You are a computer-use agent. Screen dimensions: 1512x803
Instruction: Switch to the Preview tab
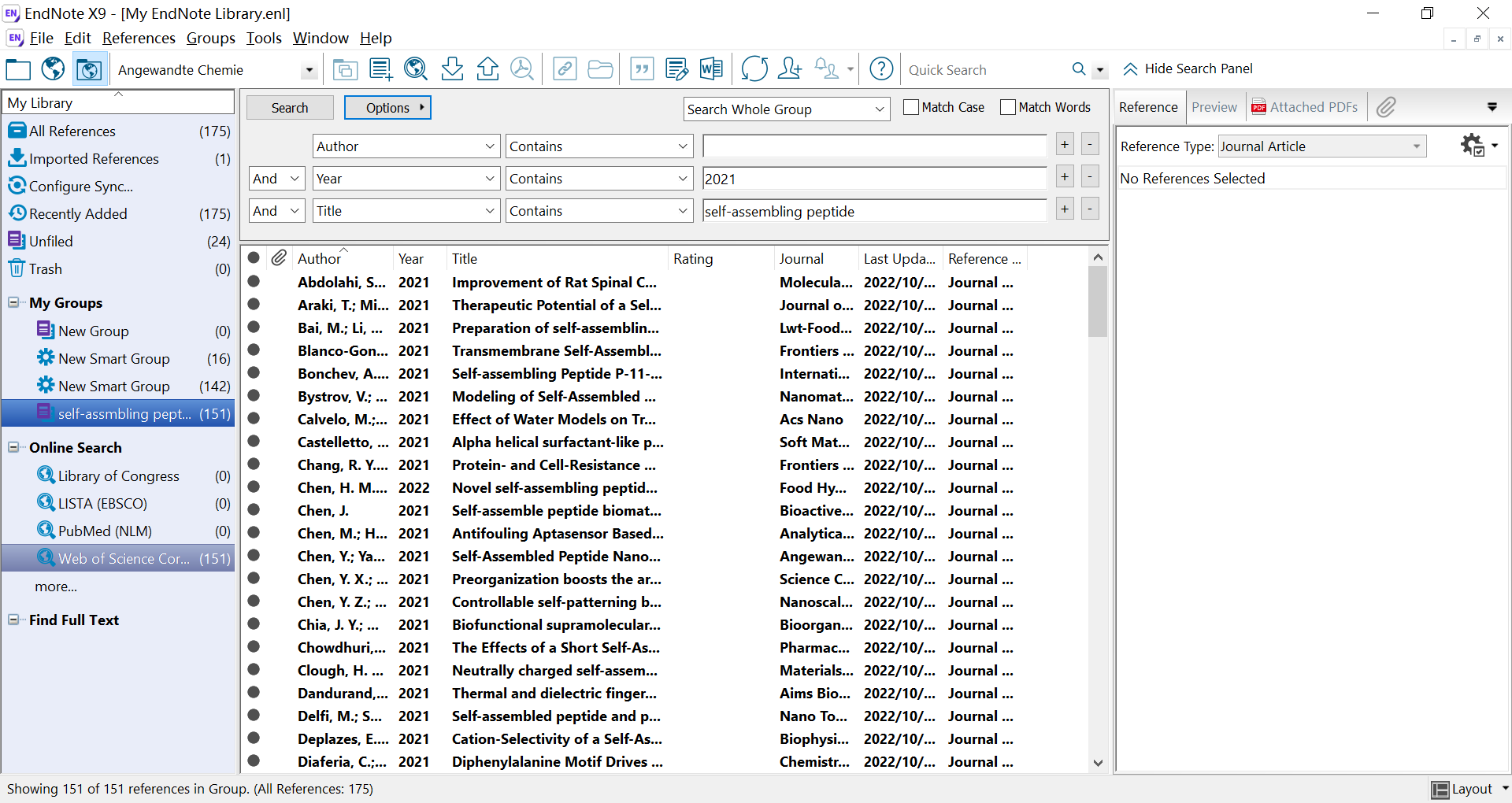pyautogui.click(x=1214, y=107)
